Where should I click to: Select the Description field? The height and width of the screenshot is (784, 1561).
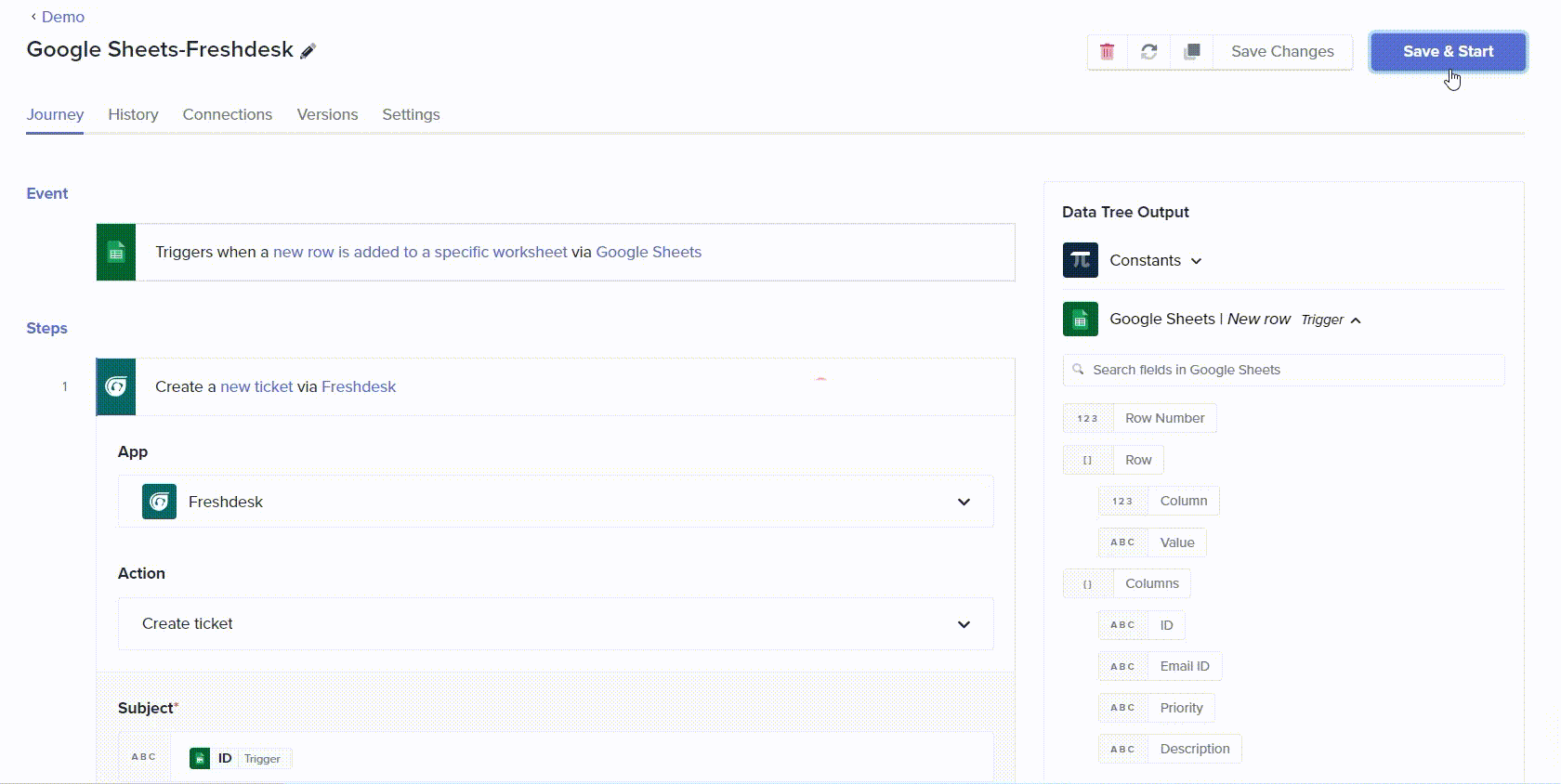tap(1195, 749)
